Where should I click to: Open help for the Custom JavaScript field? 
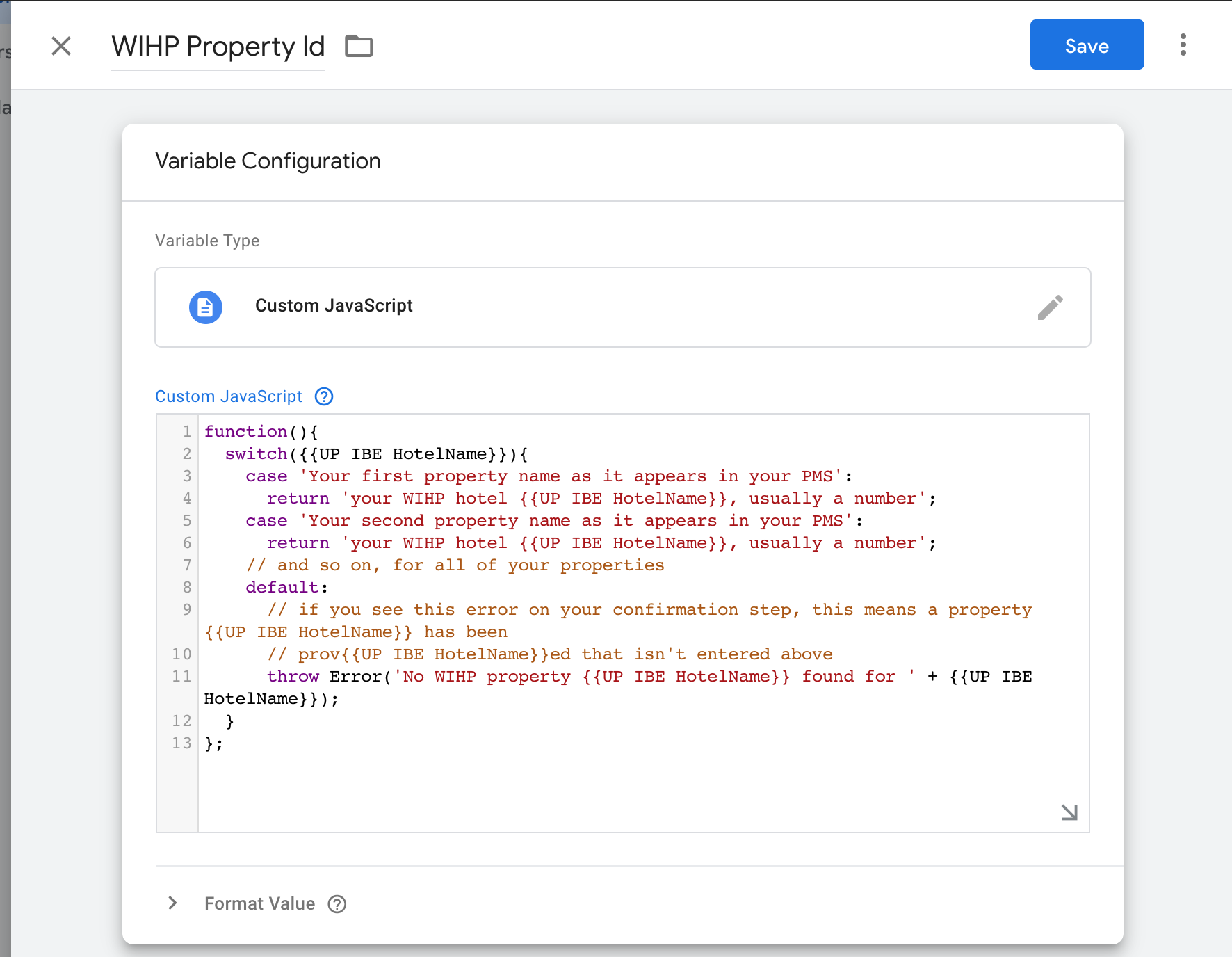tap(324, 396)
